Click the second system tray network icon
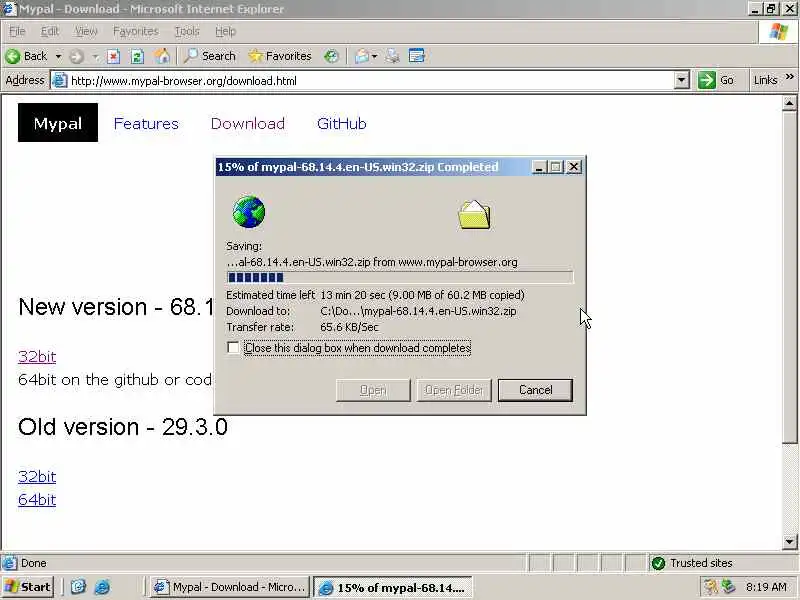This screenshot has width=800, height=600. click(x=728, y=587)
